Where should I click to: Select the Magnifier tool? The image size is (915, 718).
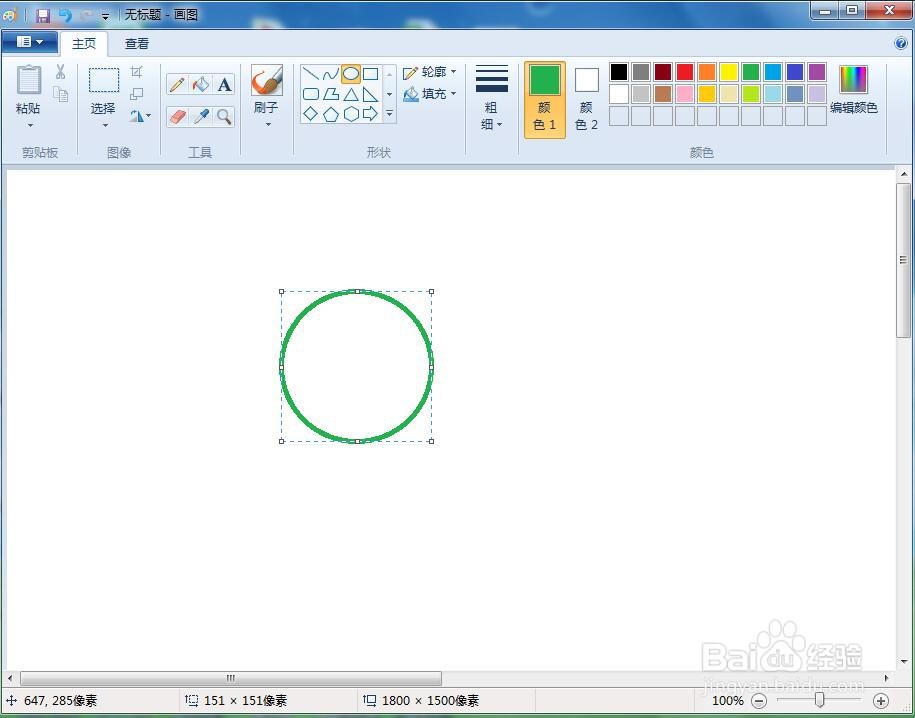pos(224,117)
